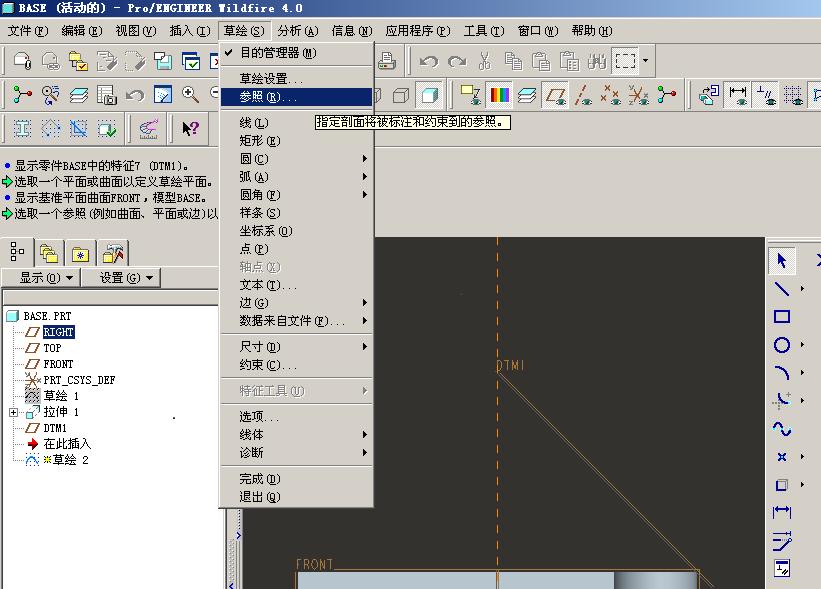The image size is (821, 589).
Task: Toggle datum planes display eye icon
Action: click(556, 95)
